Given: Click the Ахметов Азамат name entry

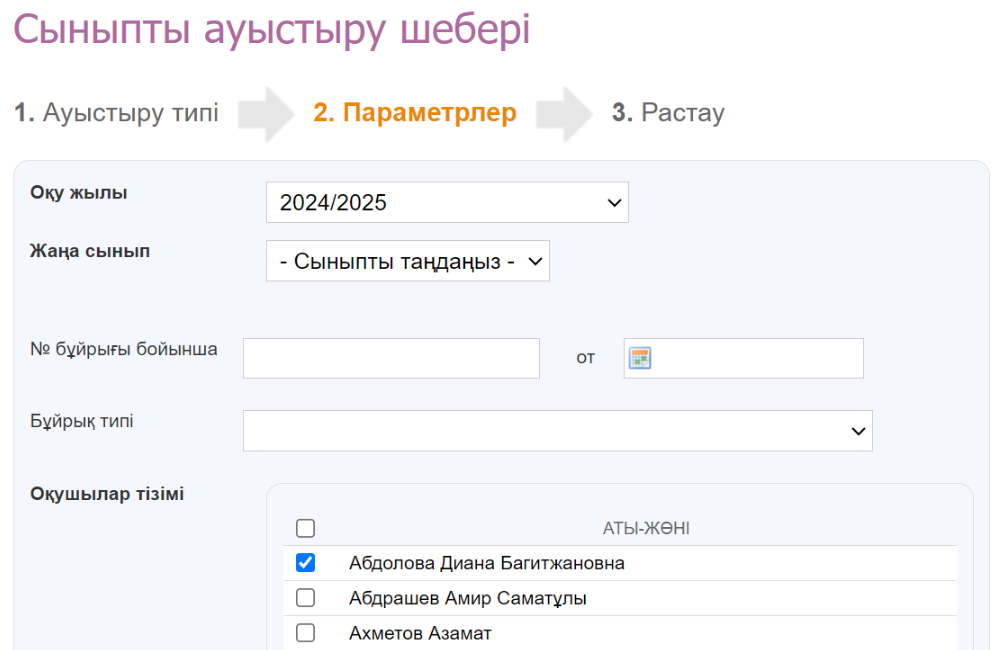Looking at the screenshot, I should click(x=420, y=633).
